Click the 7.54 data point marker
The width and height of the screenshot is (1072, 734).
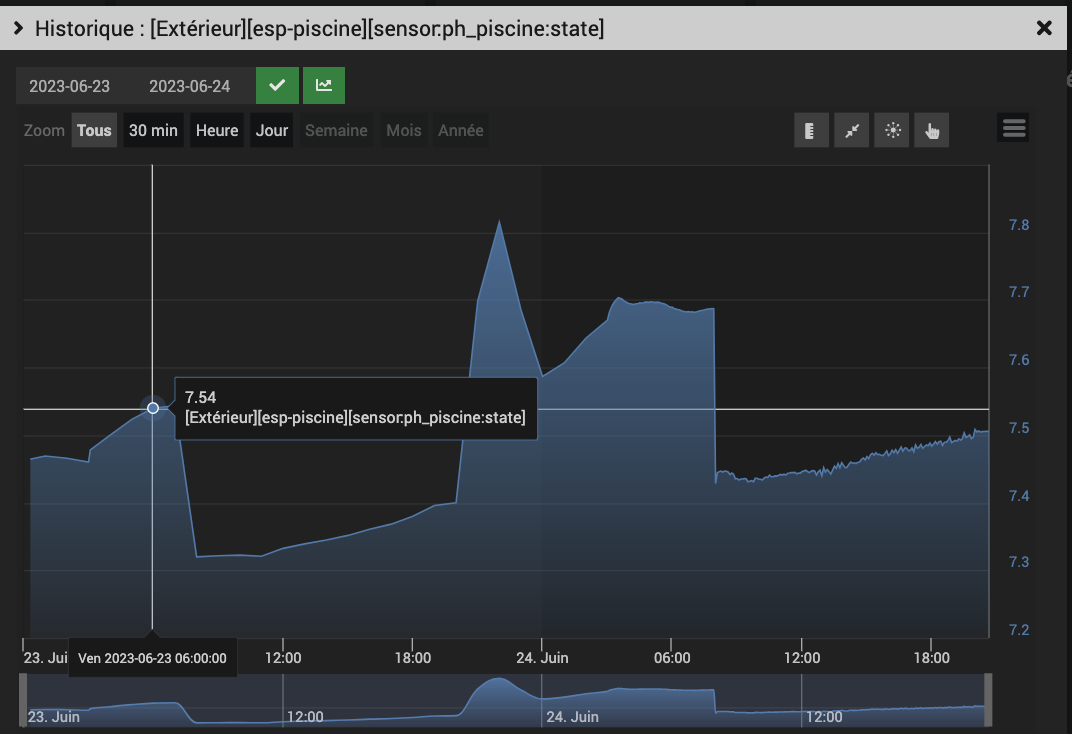tap(153, 408)
